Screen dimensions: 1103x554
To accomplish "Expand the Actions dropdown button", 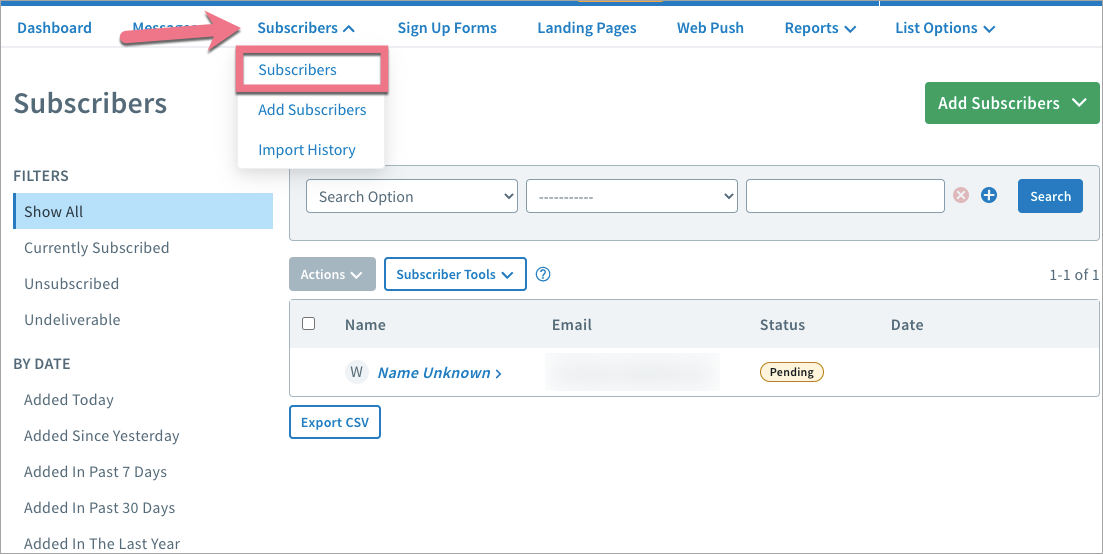I will [x=332, y=274].
